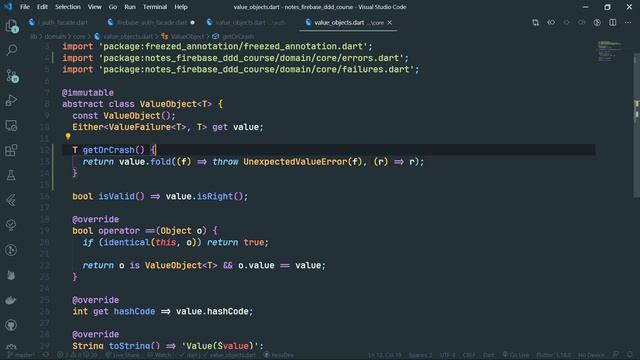The width and height of the screenshot is (640, 360).
Task: Click the code minimap preview
Action: coord(610,51)
